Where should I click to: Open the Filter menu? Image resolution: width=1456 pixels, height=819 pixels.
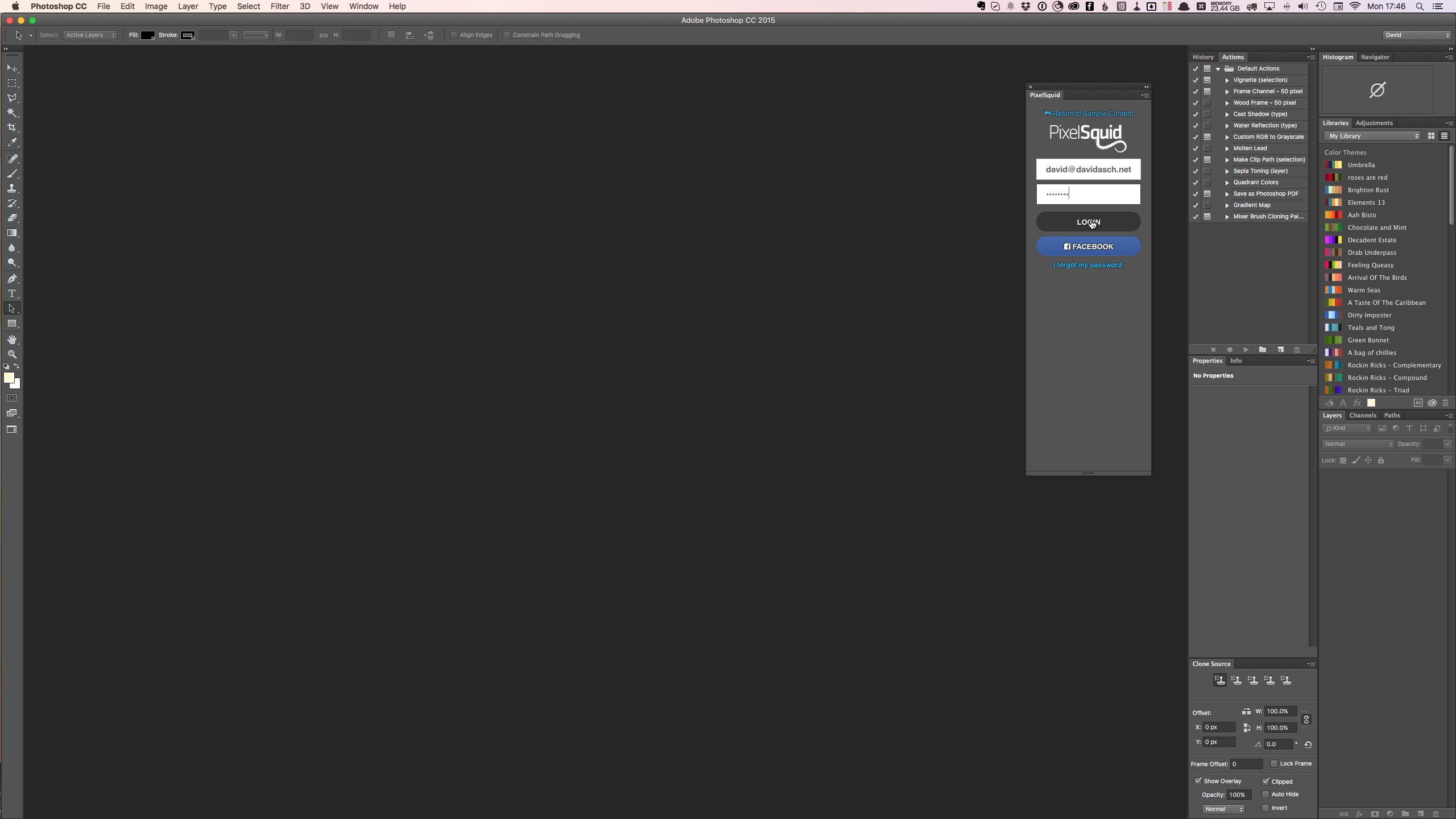pyautogui.click(x=279, y=6)
